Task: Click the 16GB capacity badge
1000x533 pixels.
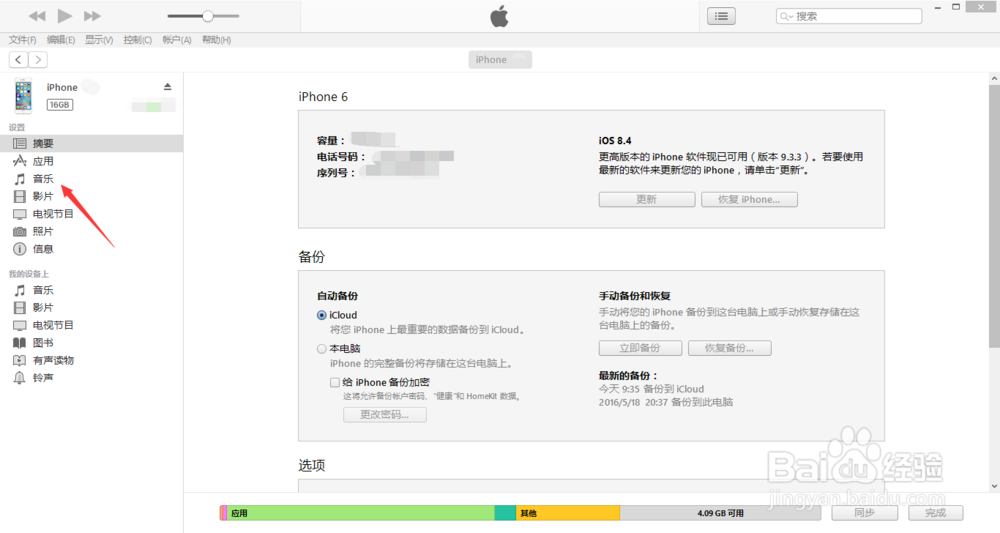Action: [60, 105]
